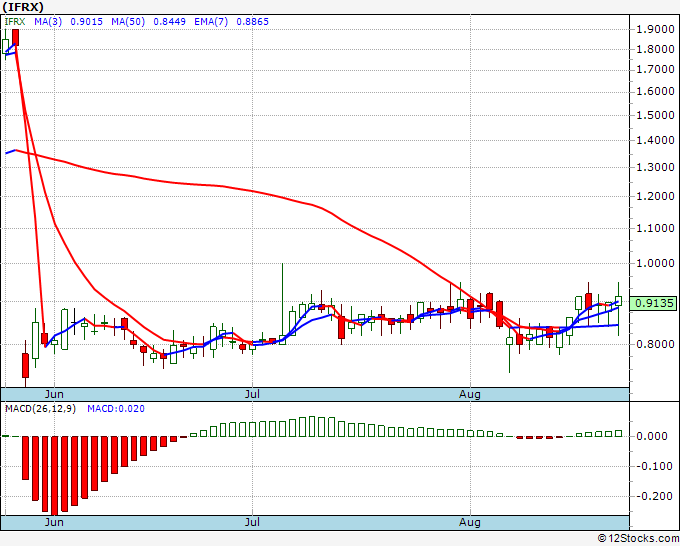Click the EMA(7) legend label
Image resolution: width=680 pixels, height=546 pixels.
[211, 22]
